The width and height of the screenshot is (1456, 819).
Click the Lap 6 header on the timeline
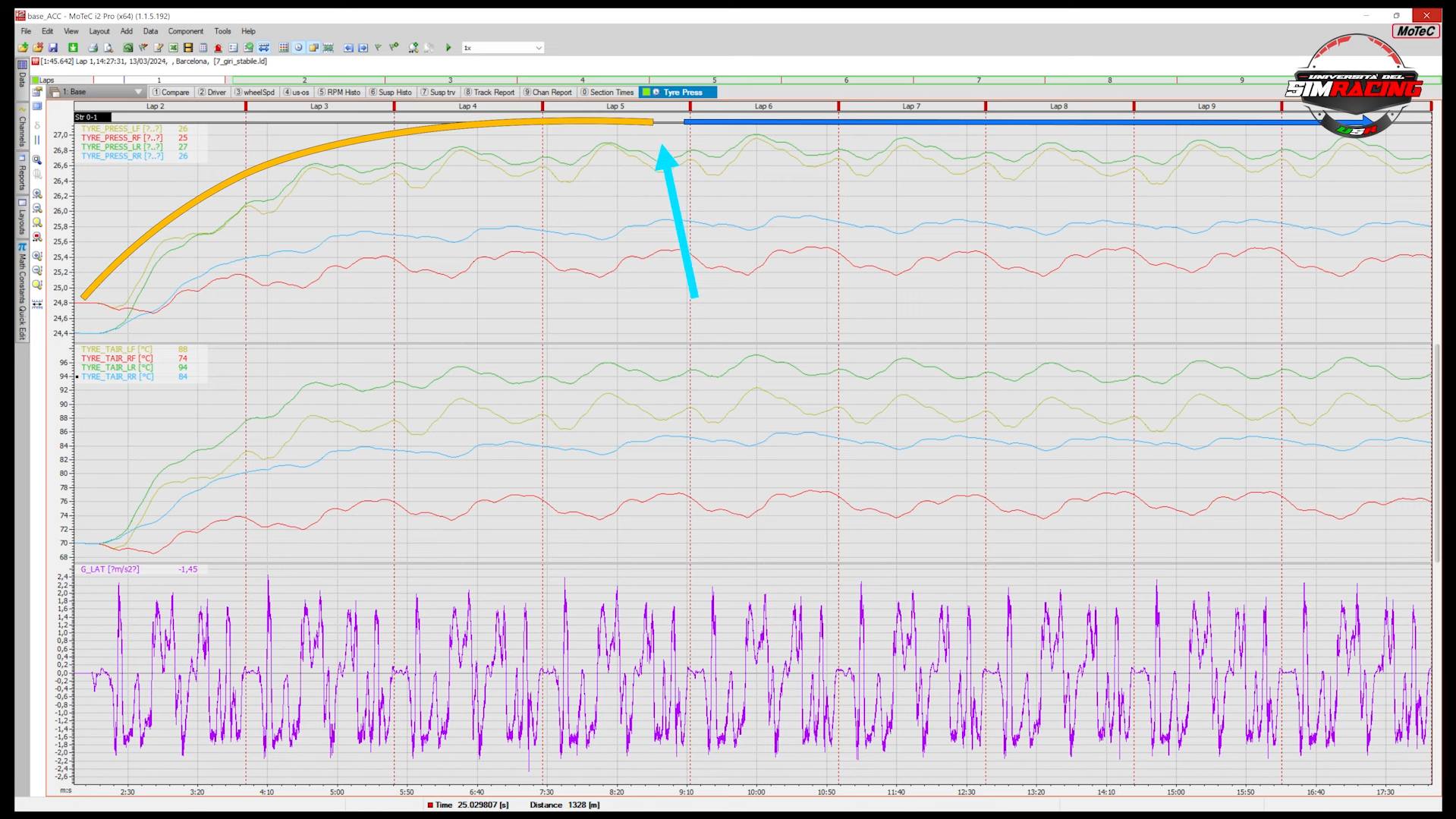(763, 106)
